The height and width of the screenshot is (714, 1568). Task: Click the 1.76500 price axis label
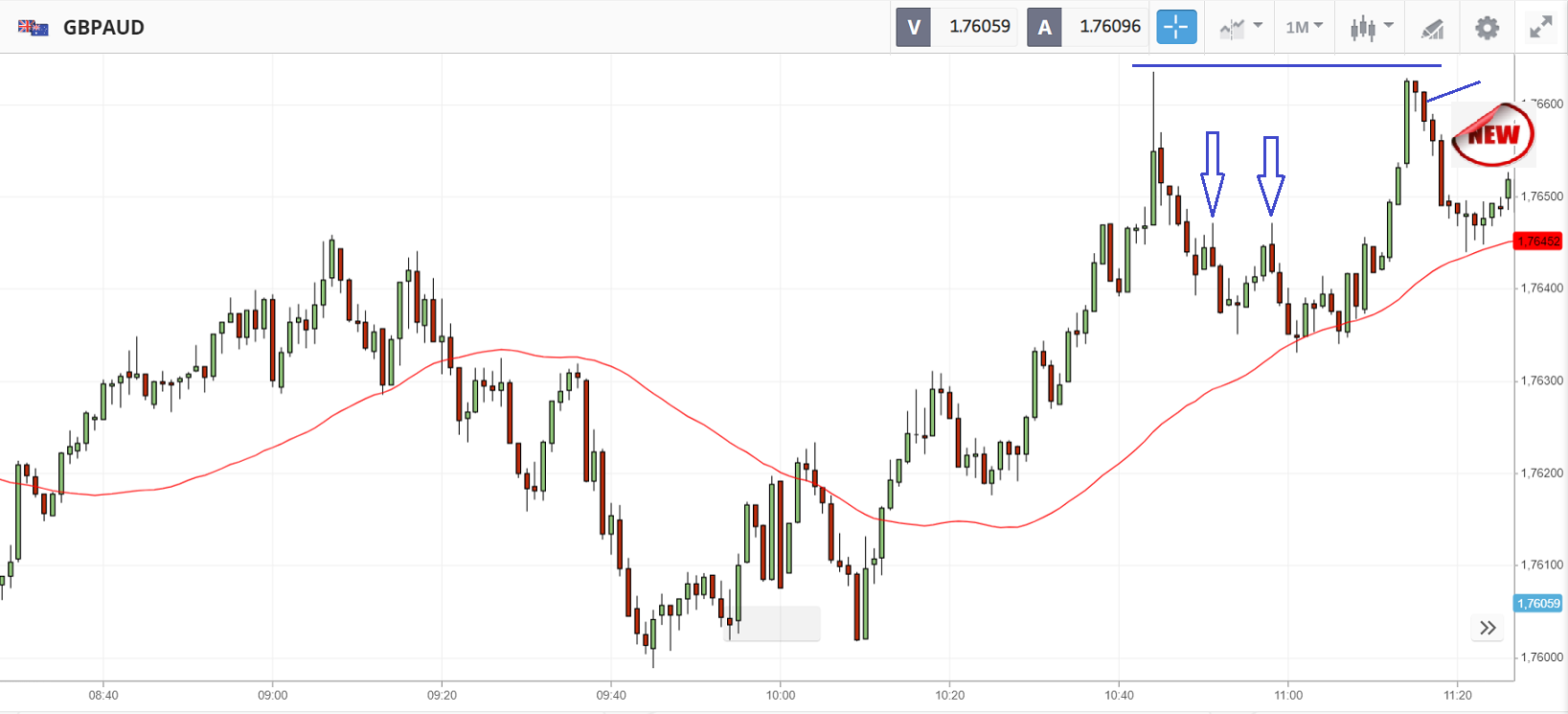click(1542, 196)
